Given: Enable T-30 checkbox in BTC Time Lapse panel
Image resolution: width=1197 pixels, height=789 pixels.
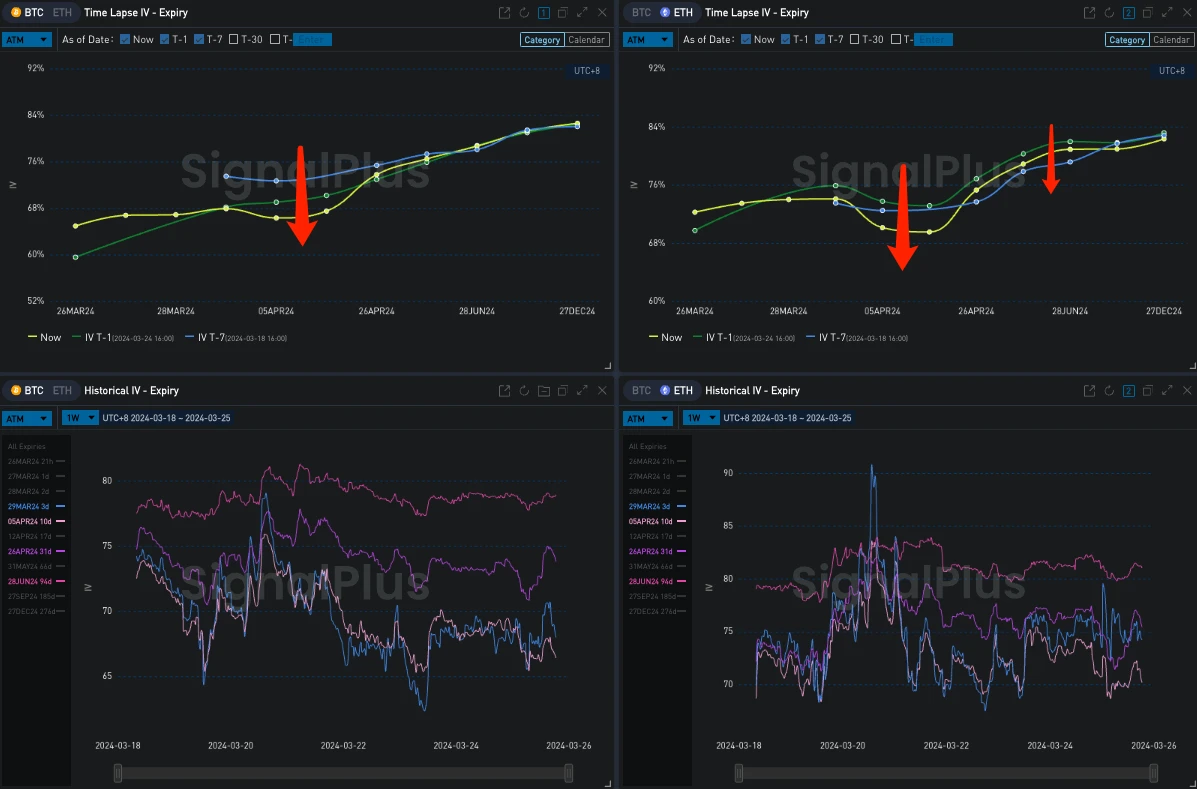Looking at the screenshot, I should coord(233,40).
